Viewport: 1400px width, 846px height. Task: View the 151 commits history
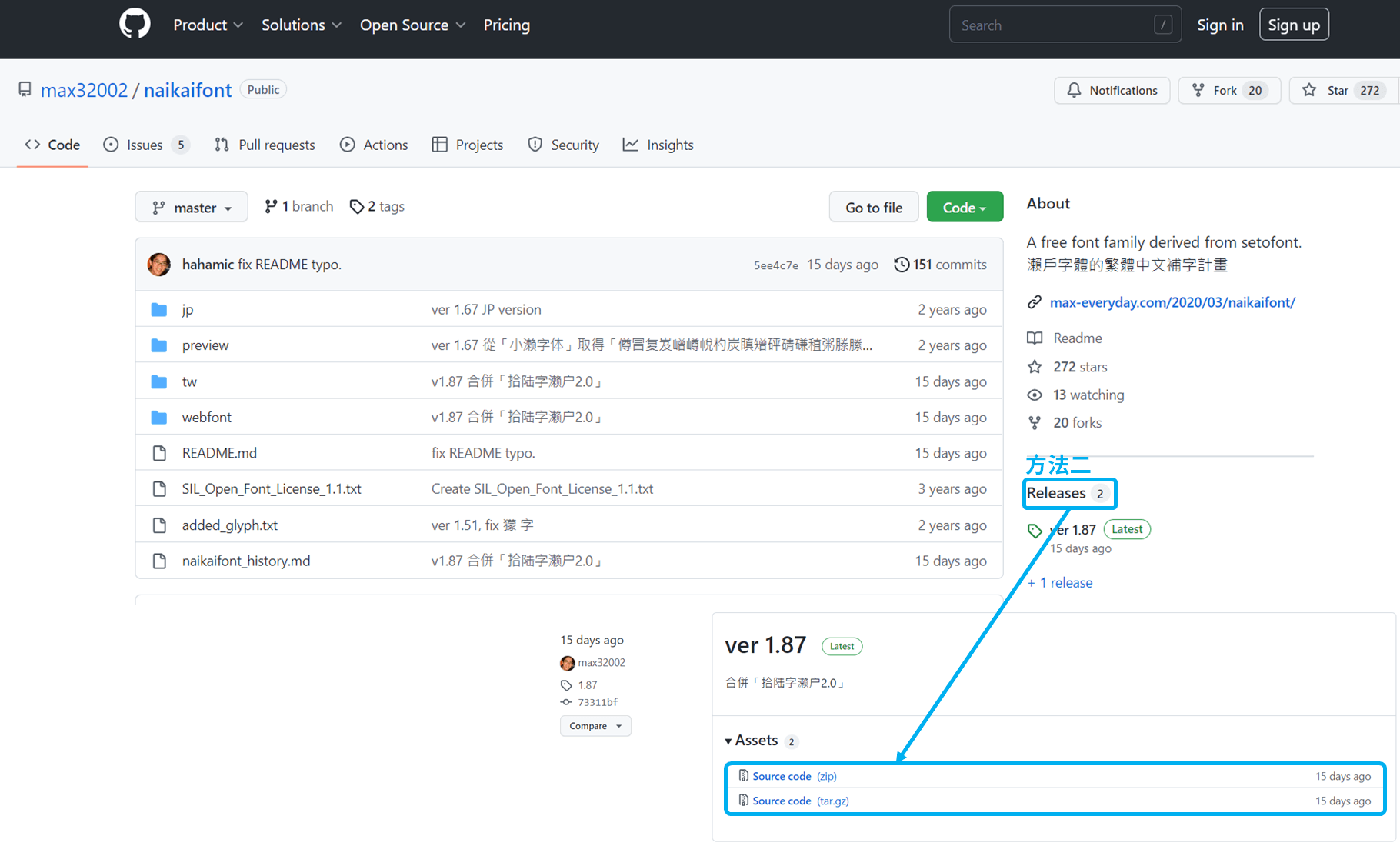click(x=940, y=265)
